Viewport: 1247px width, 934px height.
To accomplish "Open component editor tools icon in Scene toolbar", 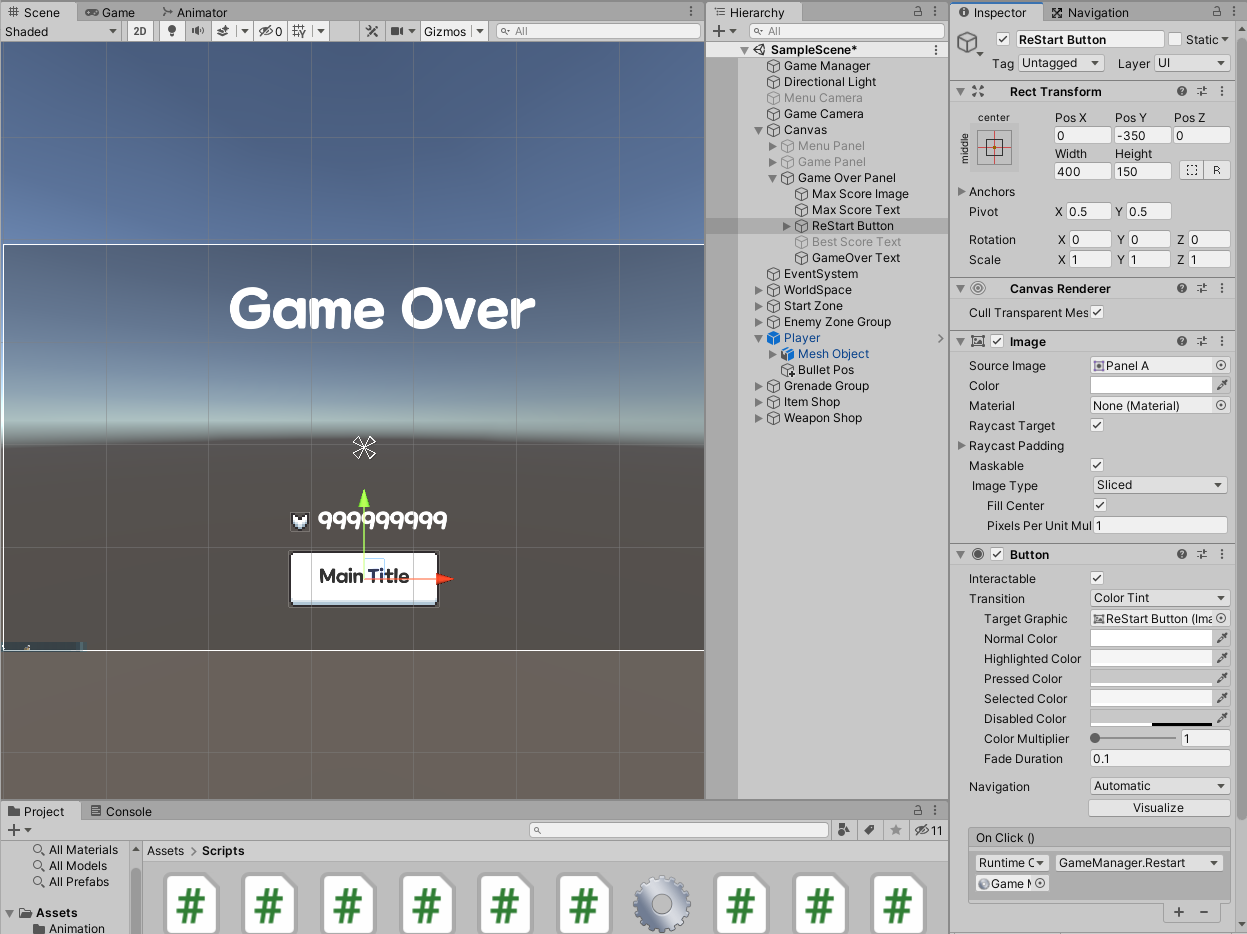I will click(x=371, y=31).
